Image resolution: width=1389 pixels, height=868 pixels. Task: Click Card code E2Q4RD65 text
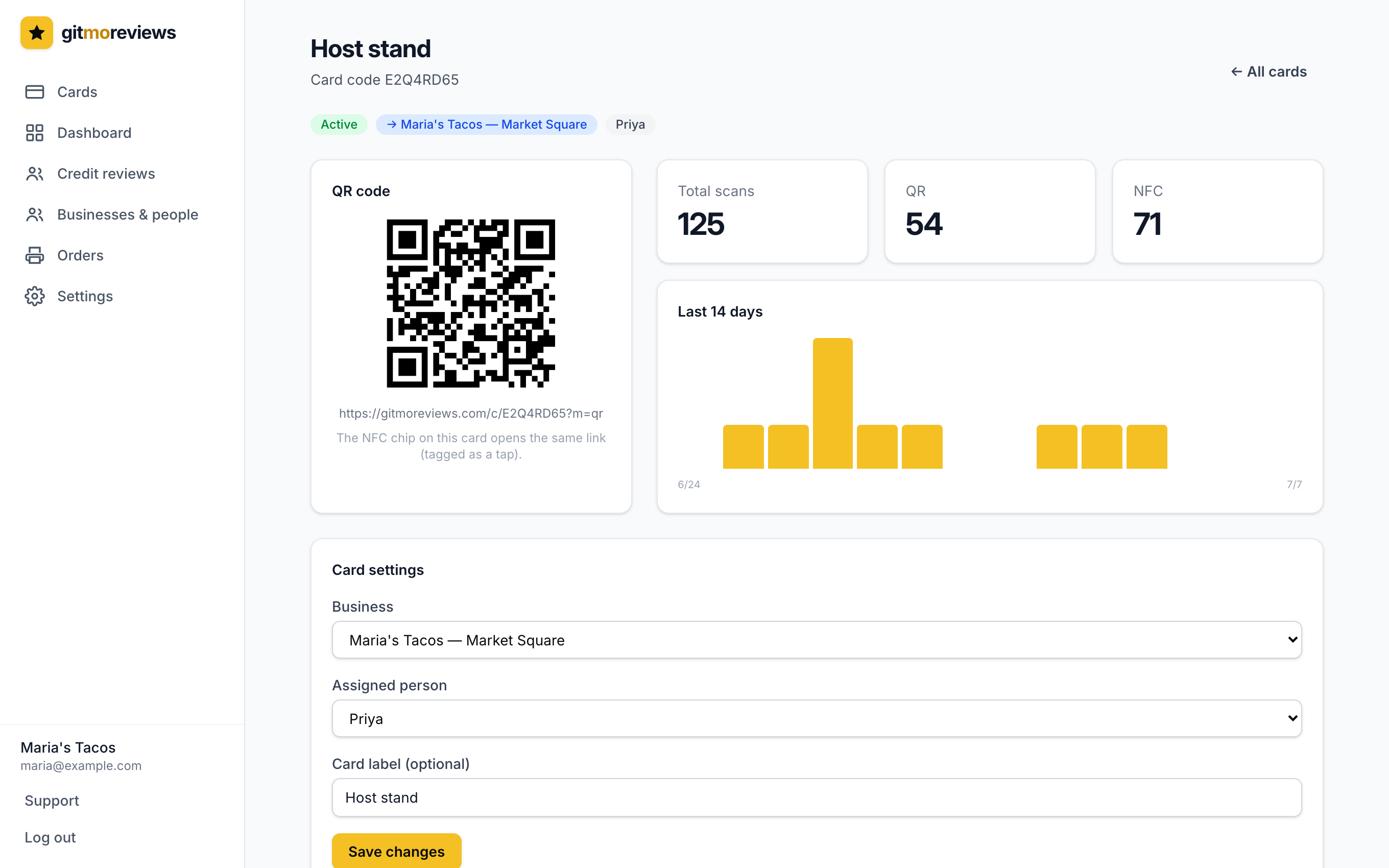[385, 80]
